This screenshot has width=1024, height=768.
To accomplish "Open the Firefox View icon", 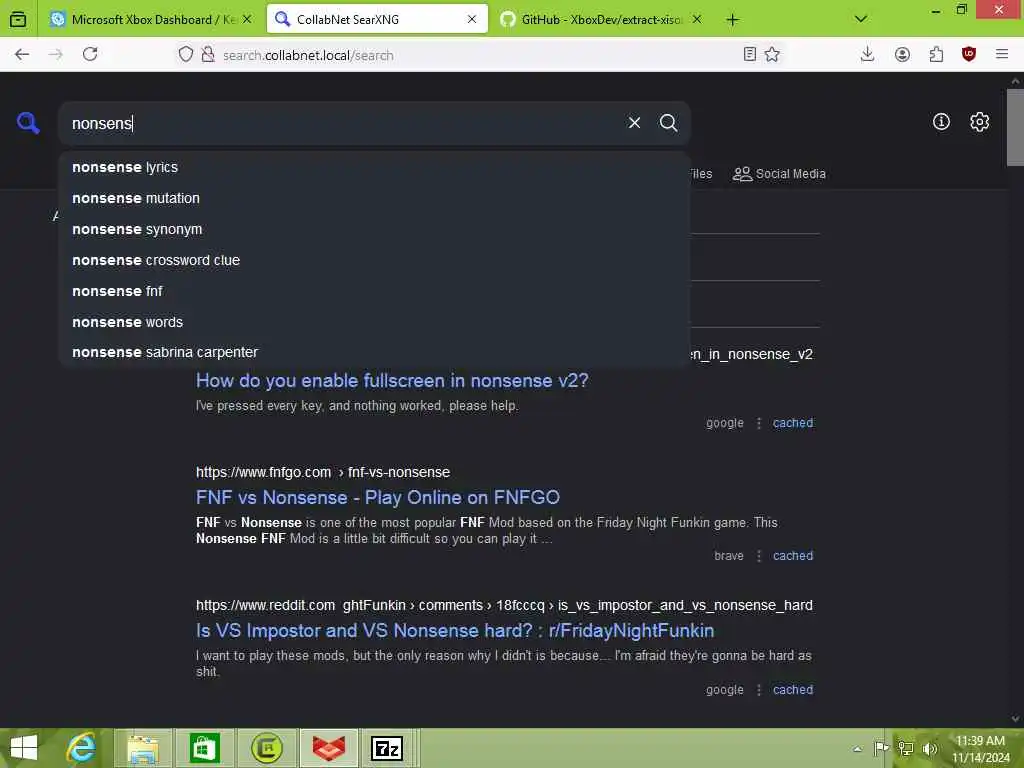I will tap(18, 19).
